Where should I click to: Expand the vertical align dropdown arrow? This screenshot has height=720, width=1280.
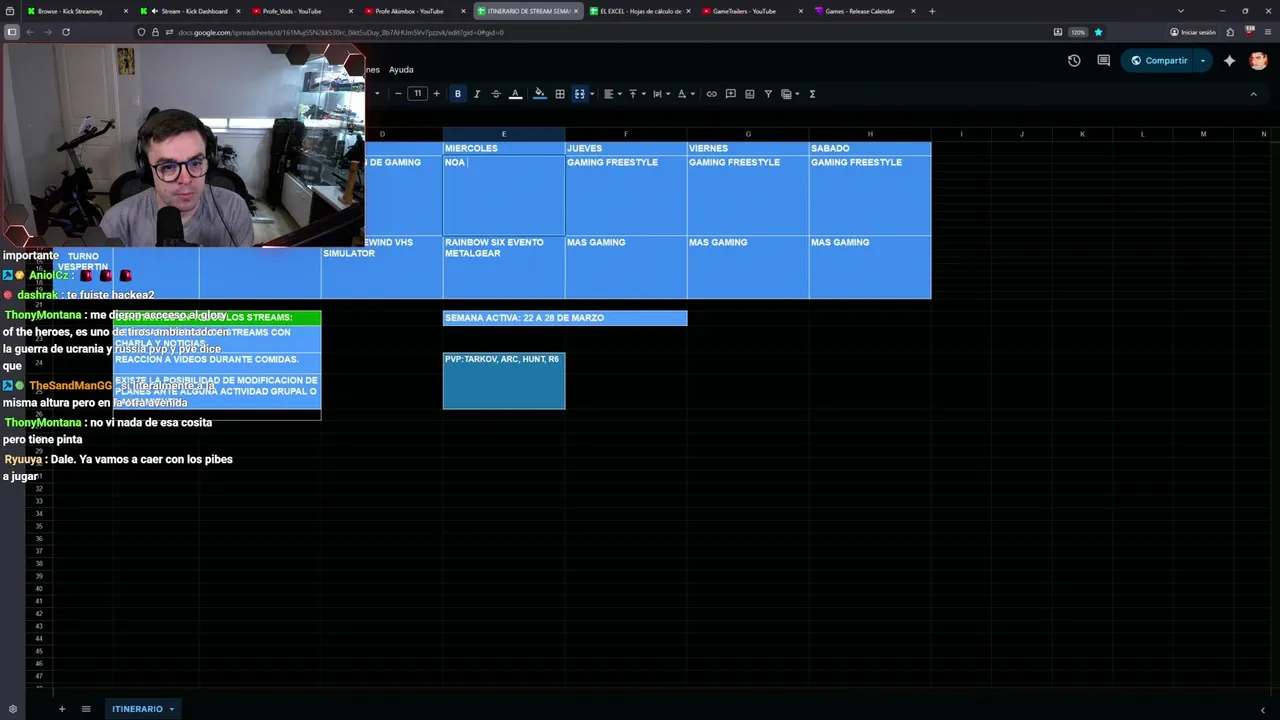(x=643, y=94)
